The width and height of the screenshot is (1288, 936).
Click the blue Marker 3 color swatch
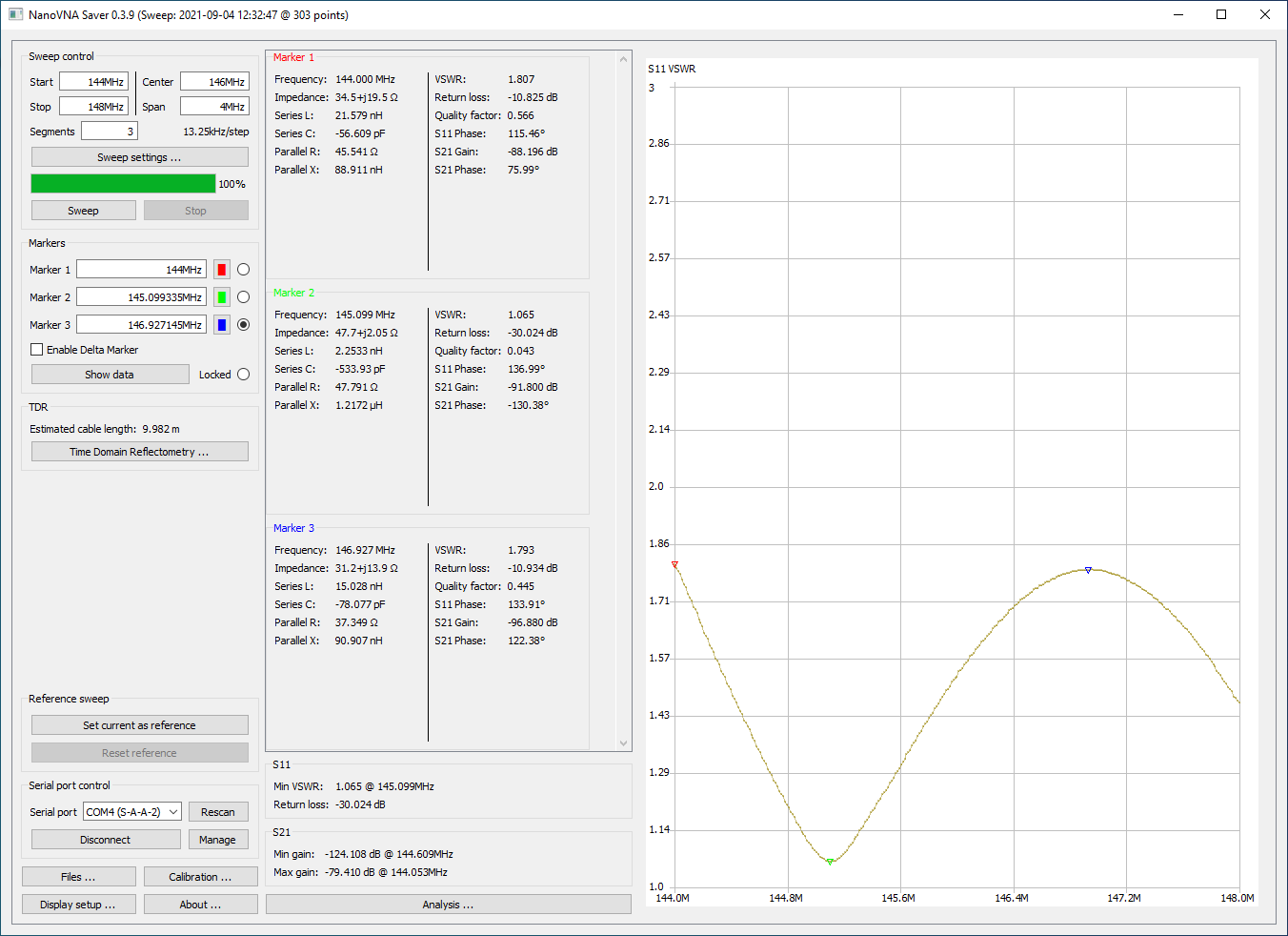[222, 325]
